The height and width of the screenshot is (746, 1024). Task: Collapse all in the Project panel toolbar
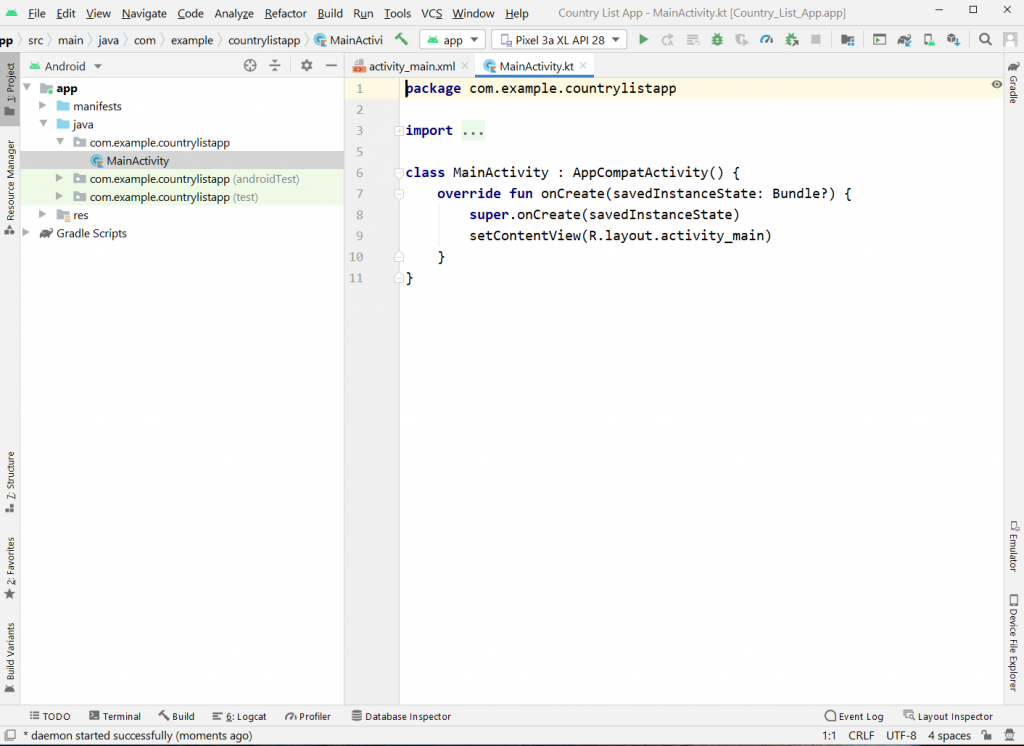click(275, 65)
